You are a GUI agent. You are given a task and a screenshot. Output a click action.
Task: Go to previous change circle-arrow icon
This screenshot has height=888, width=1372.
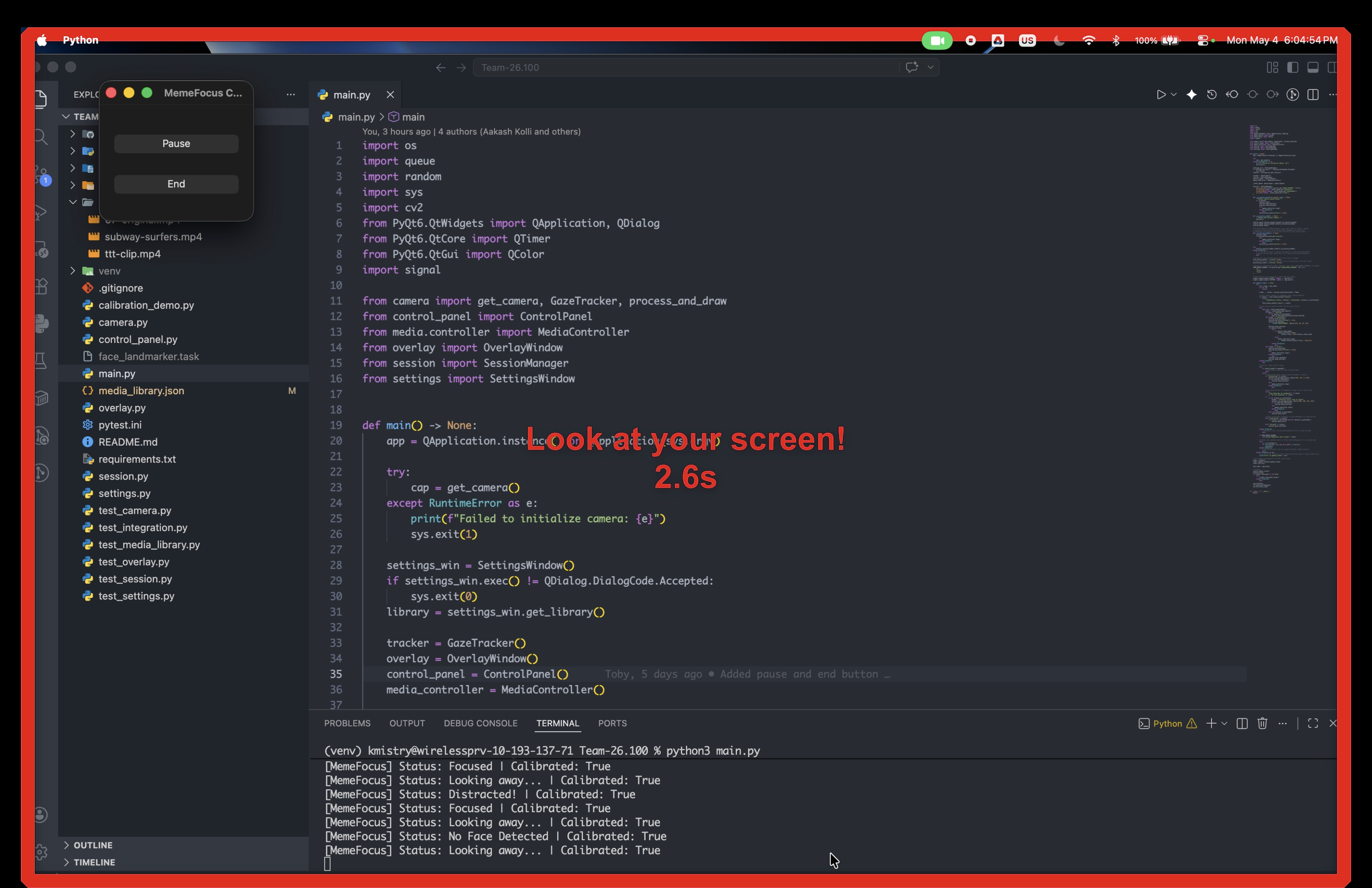click(1232, 95)
